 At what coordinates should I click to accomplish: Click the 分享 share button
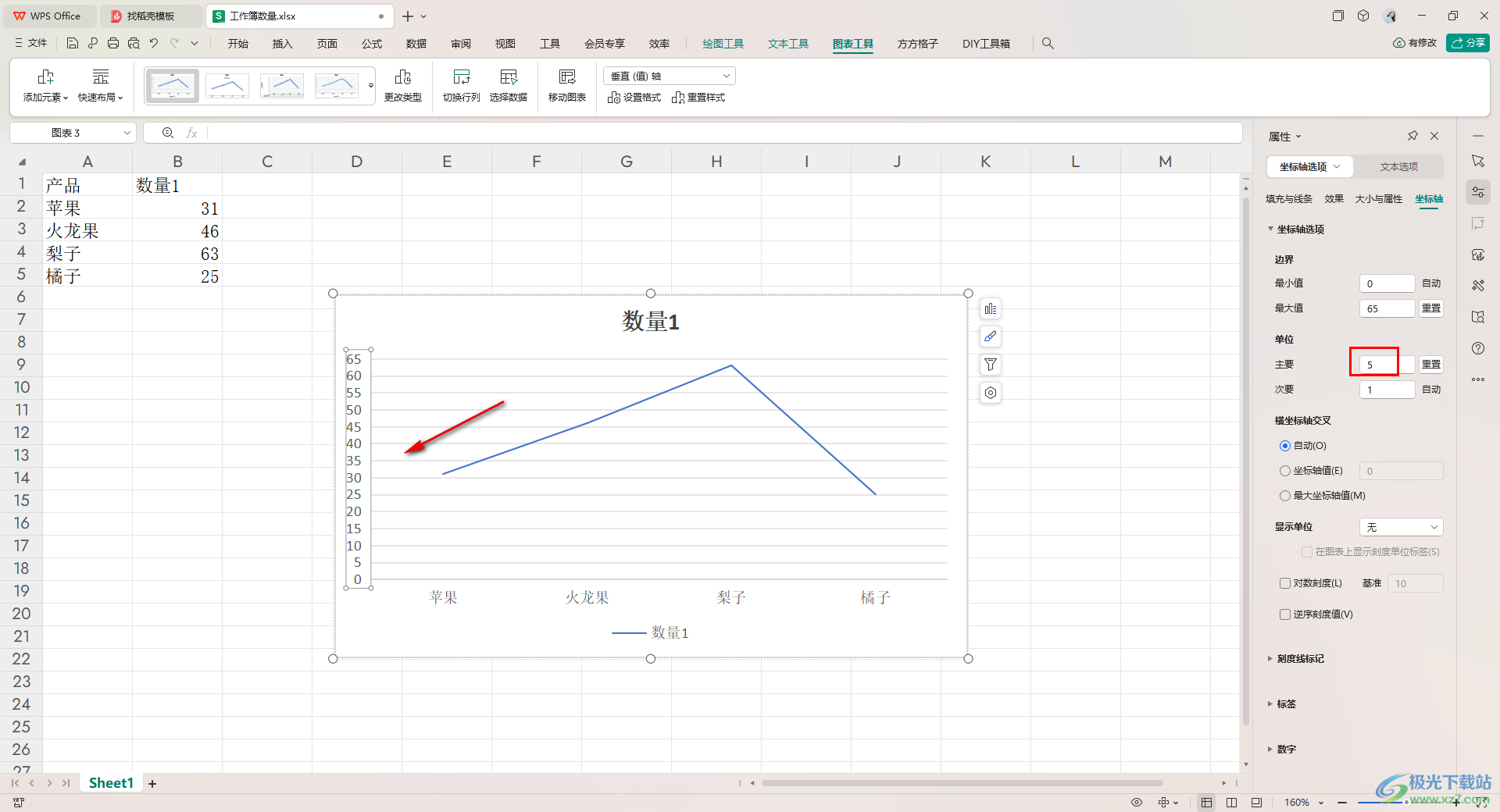(x=1468, y=43)
